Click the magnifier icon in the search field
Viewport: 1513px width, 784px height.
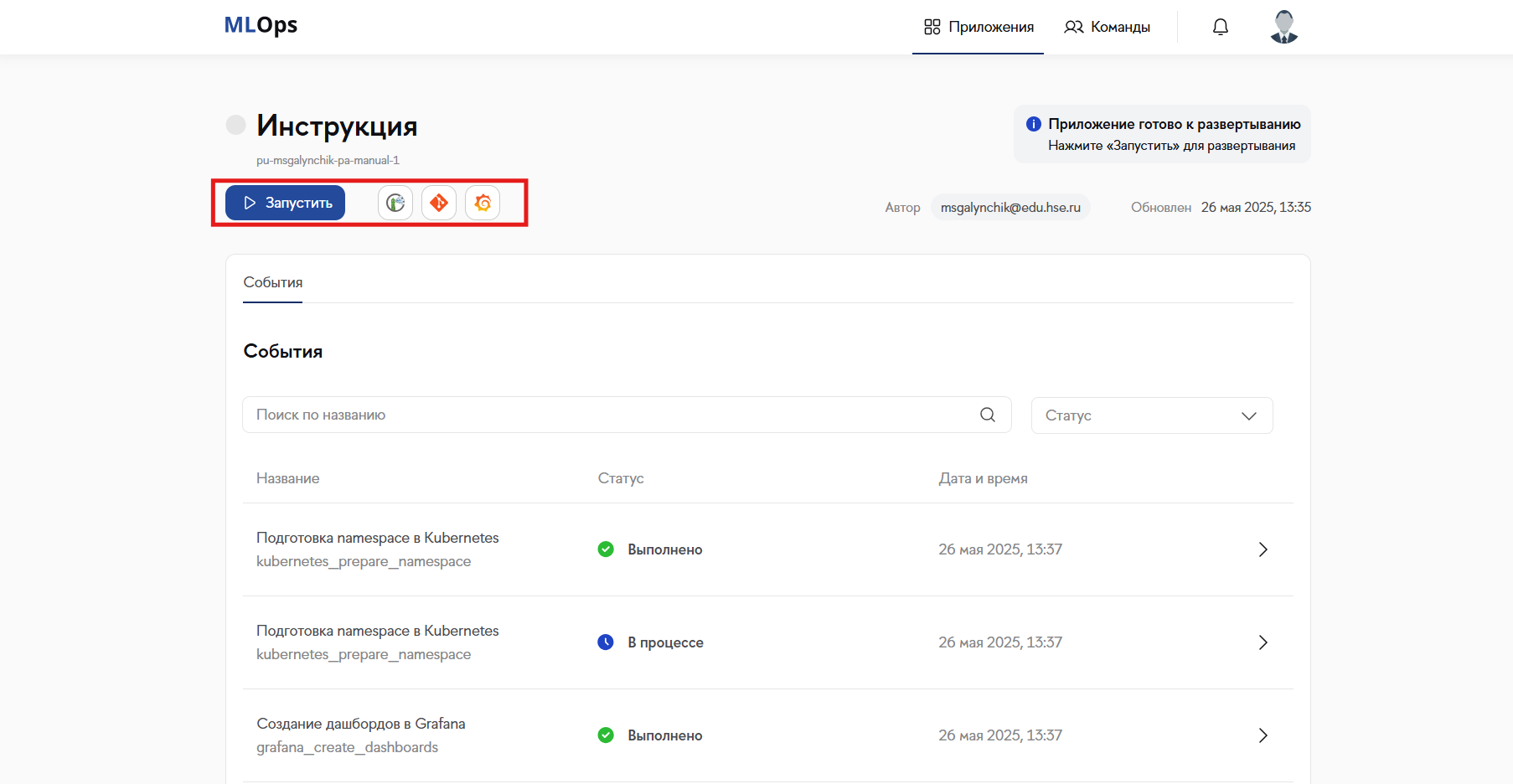[988, 415]
